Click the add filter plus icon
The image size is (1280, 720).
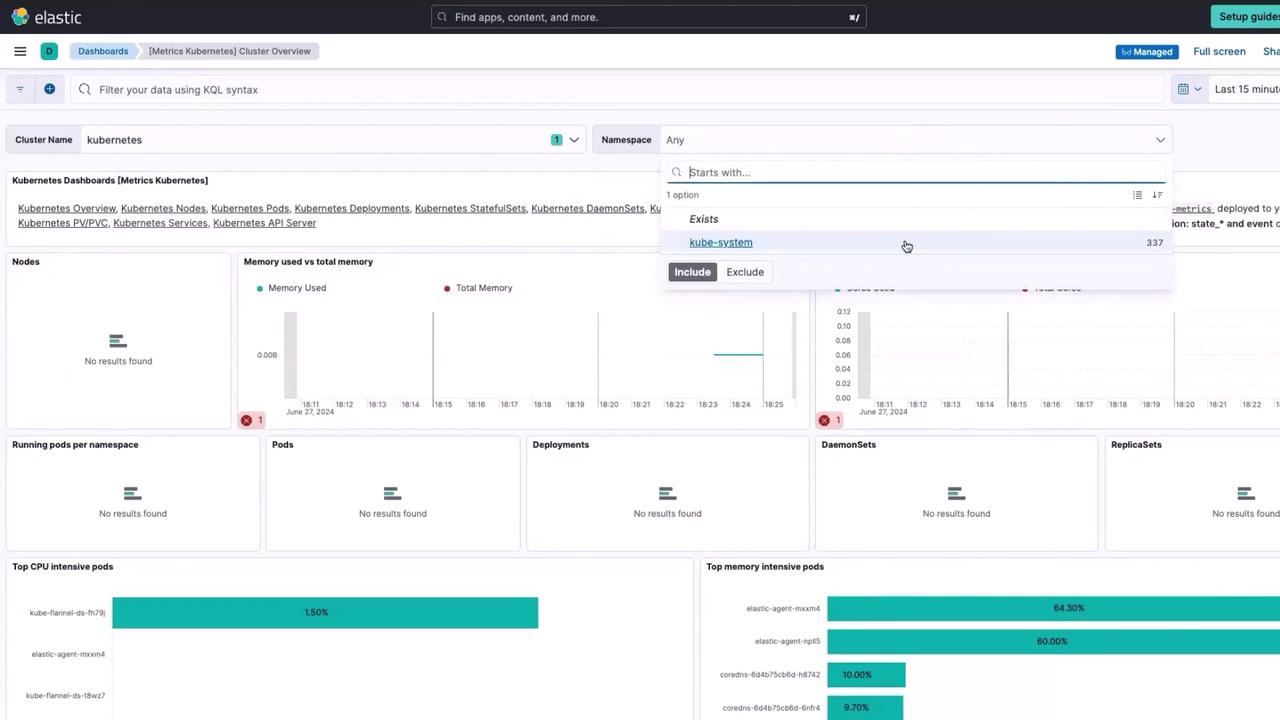coord(49,89)
